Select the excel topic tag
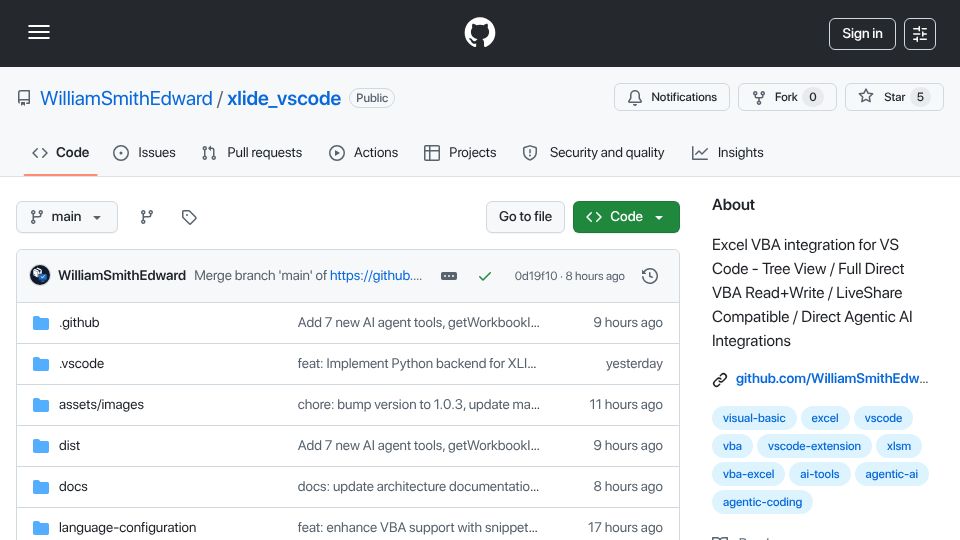Screen dimensions: 960x540 (x=825, y=418)
